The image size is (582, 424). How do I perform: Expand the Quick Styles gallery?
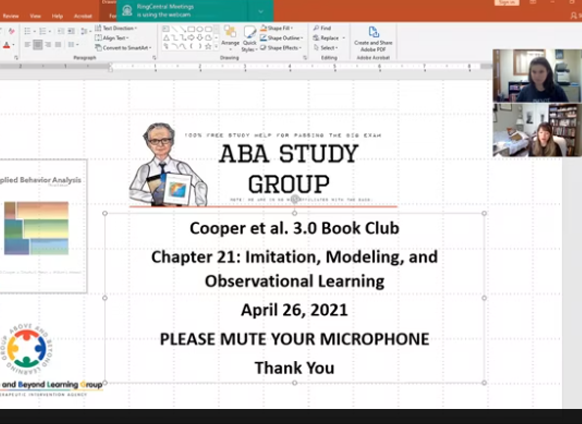pos(249,39)
